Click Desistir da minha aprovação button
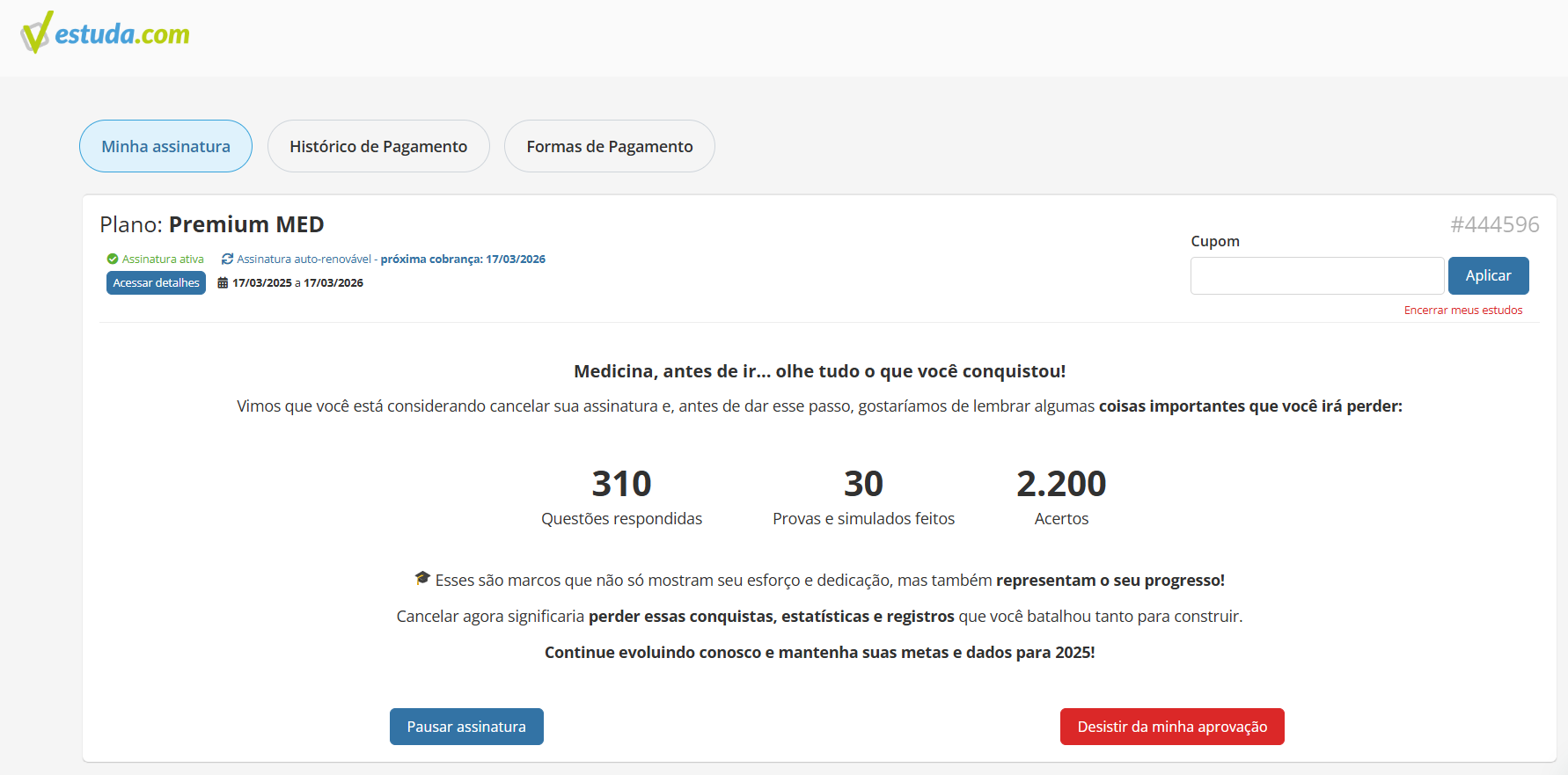The width and height of the screenshot is (1568, 775). coord(1172,727)
